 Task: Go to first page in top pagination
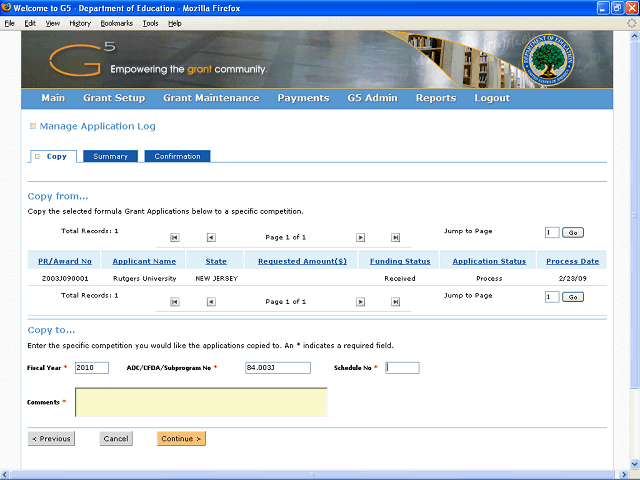tap(175, 238)
